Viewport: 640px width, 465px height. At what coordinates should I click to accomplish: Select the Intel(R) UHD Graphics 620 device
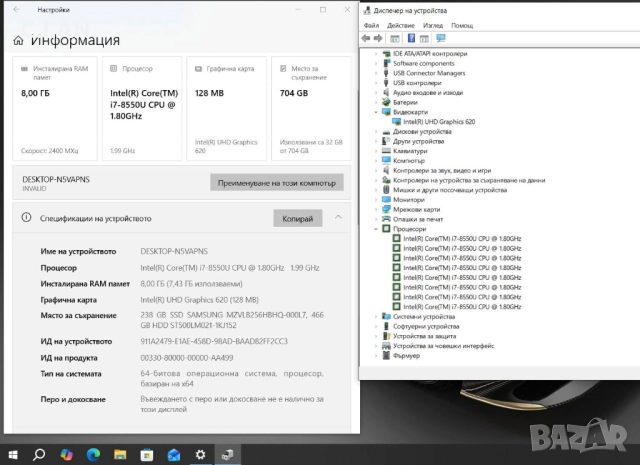point(439,122)
